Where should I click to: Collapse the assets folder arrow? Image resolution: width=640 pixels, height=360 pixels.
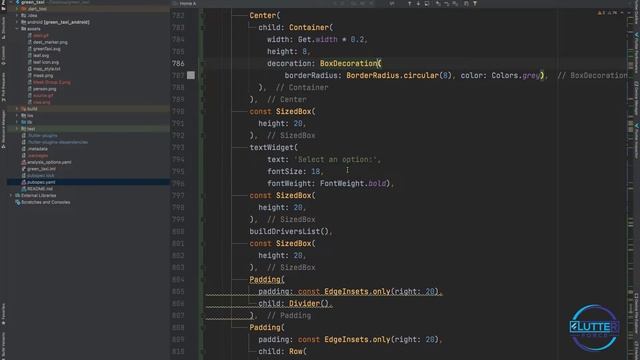pyautogui.click(x=17, y=29)
